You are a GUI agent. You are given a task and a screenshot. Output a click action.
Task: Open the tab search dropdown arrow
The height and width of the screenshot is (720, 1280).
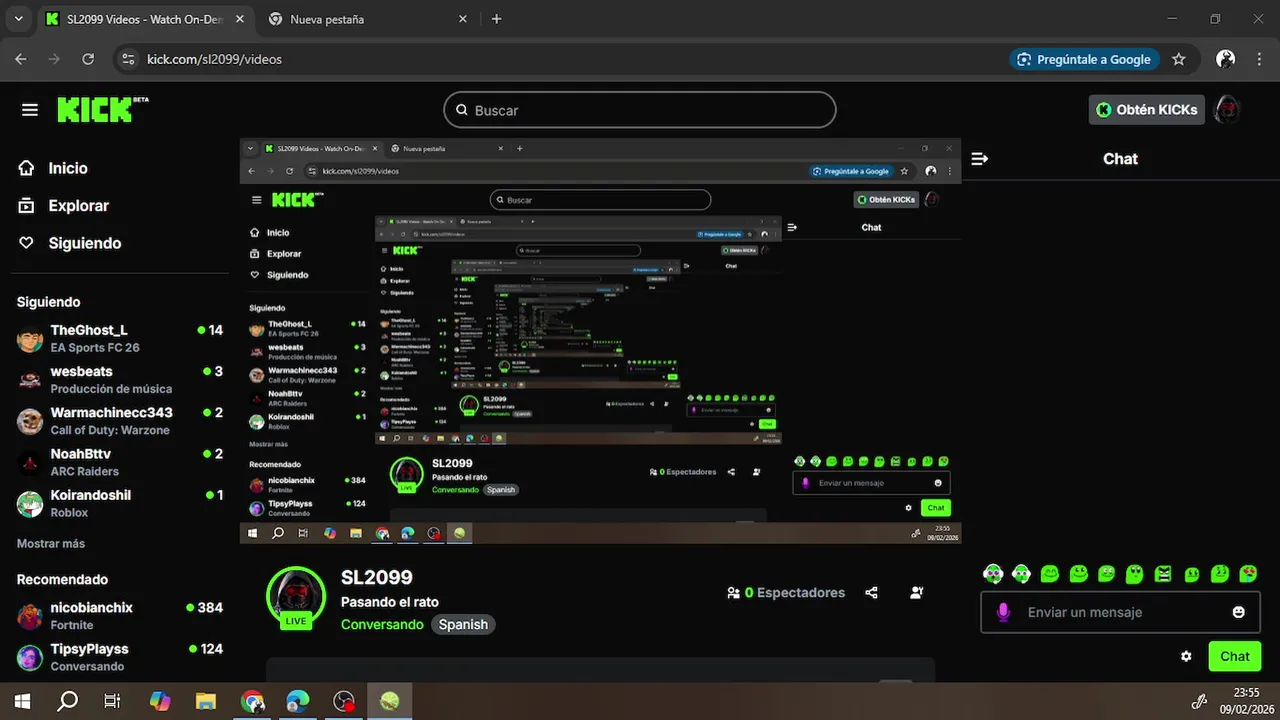tap(18, 19)
